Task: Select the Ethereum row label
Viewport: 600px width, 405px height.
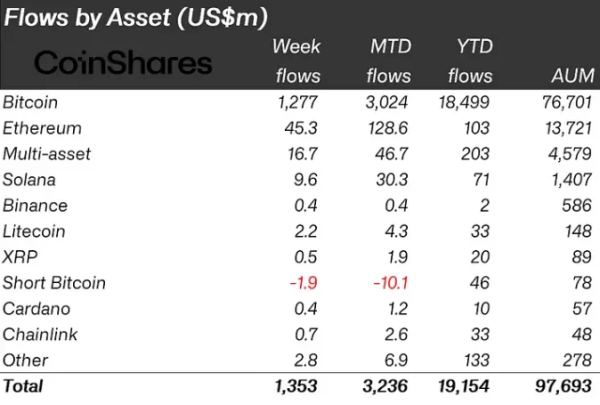Action: [42, 128]
